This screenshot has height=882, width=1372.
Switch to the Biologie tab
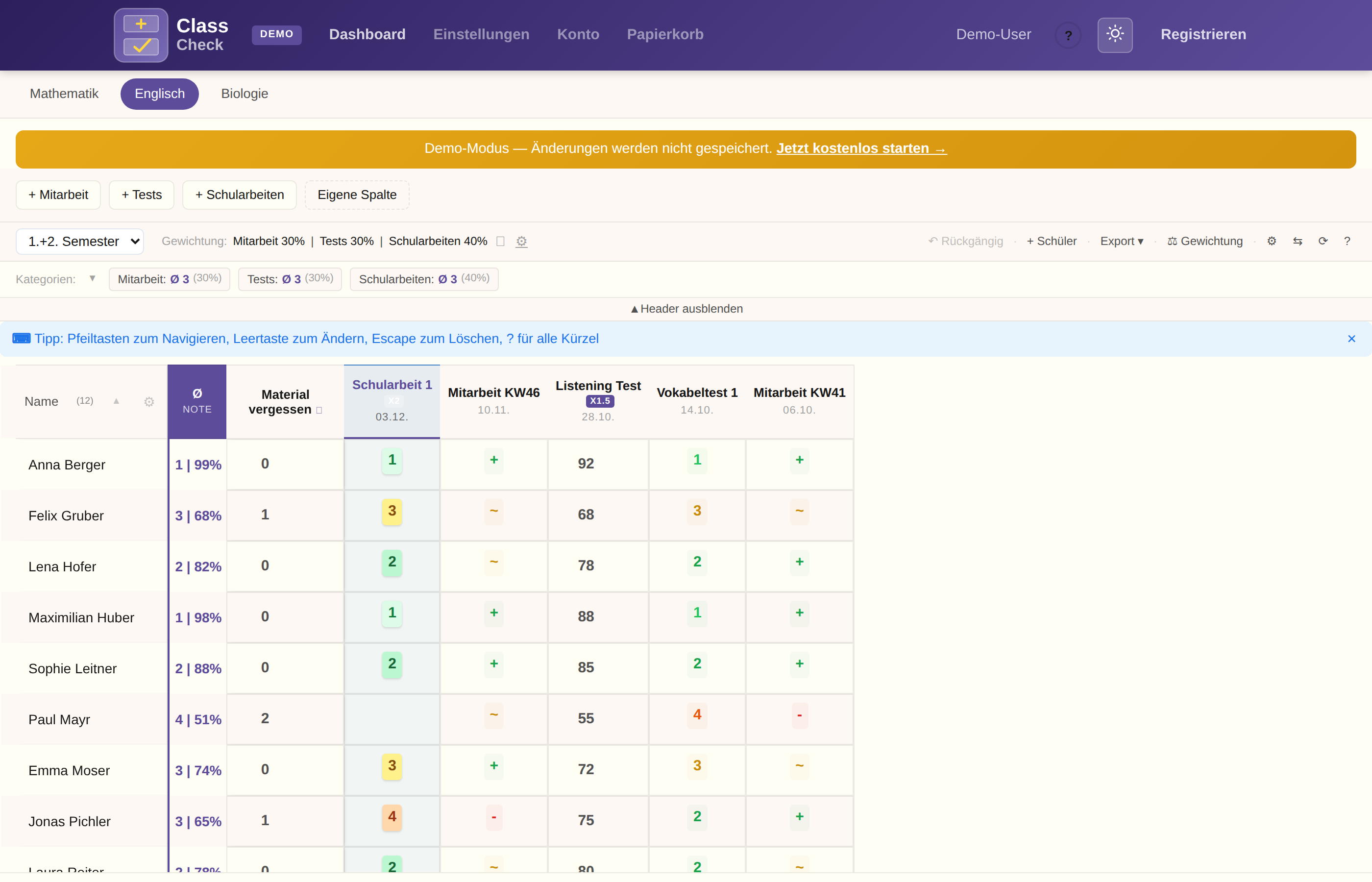click(x=245, y=94)
